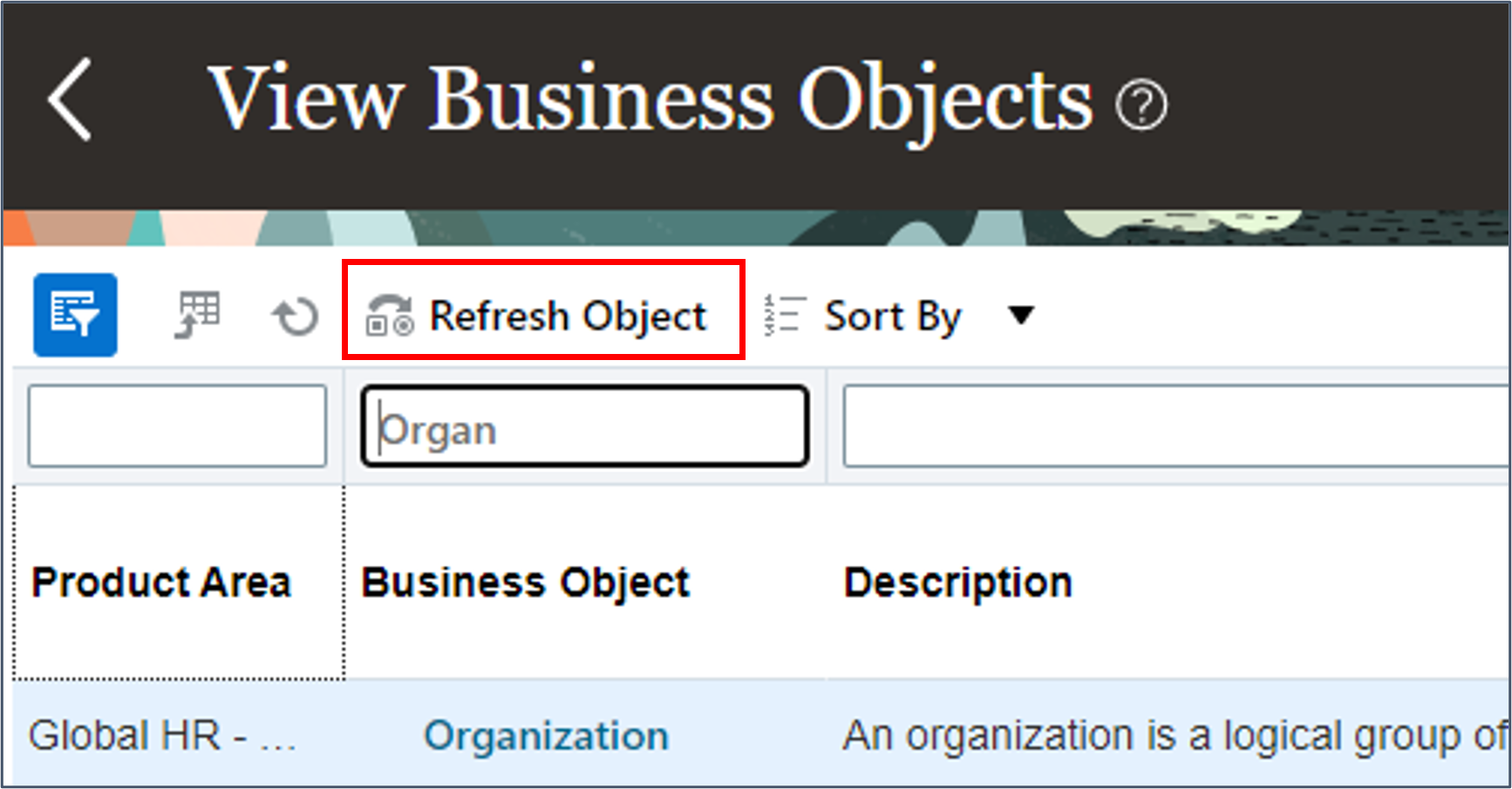Select the Global HR row in the table
This screenshot has height=789, width=1512.
click(x=166, y=735)
